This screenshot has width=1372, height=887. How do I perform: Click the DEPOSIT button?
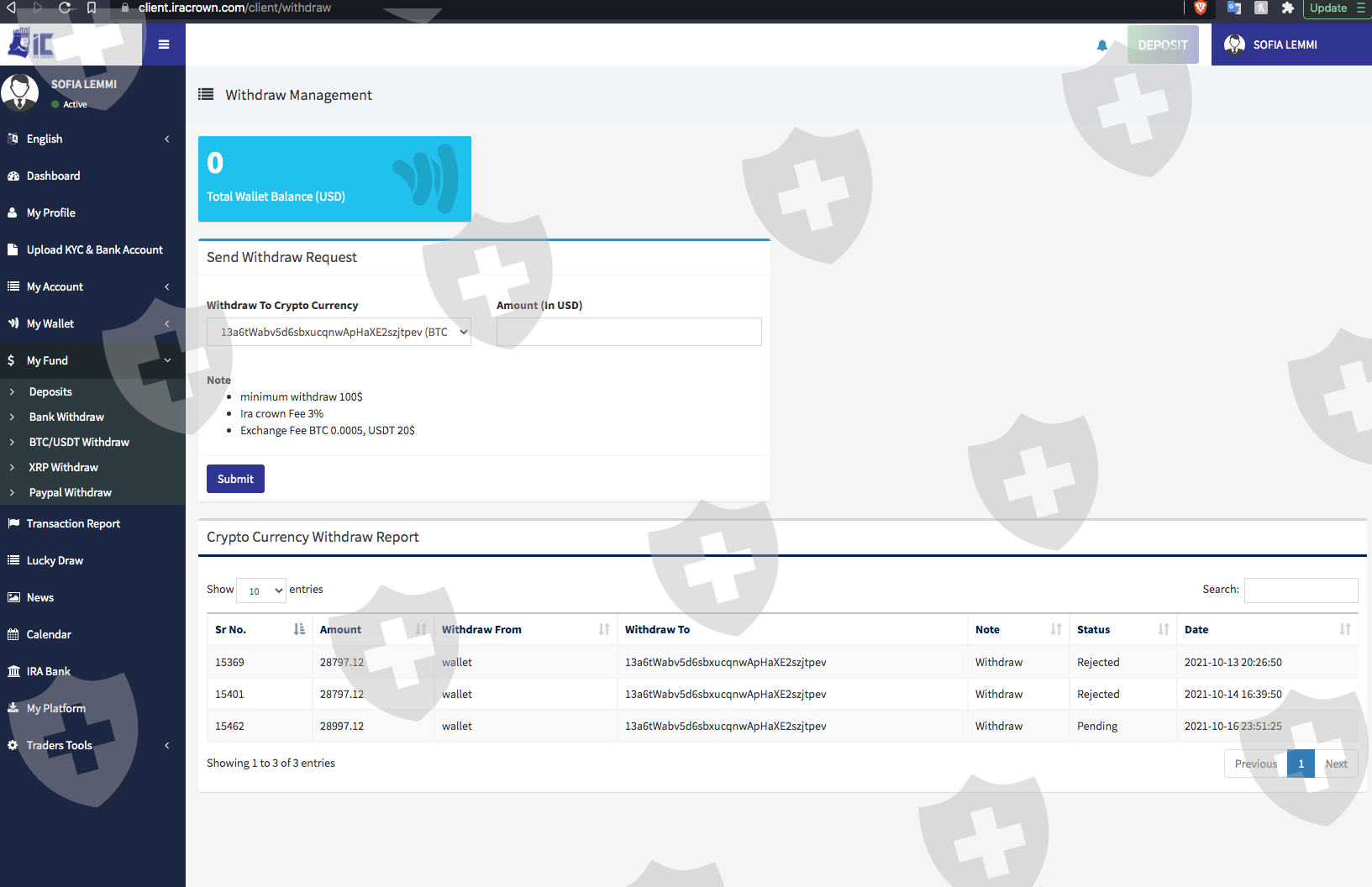click(1163, 45)
